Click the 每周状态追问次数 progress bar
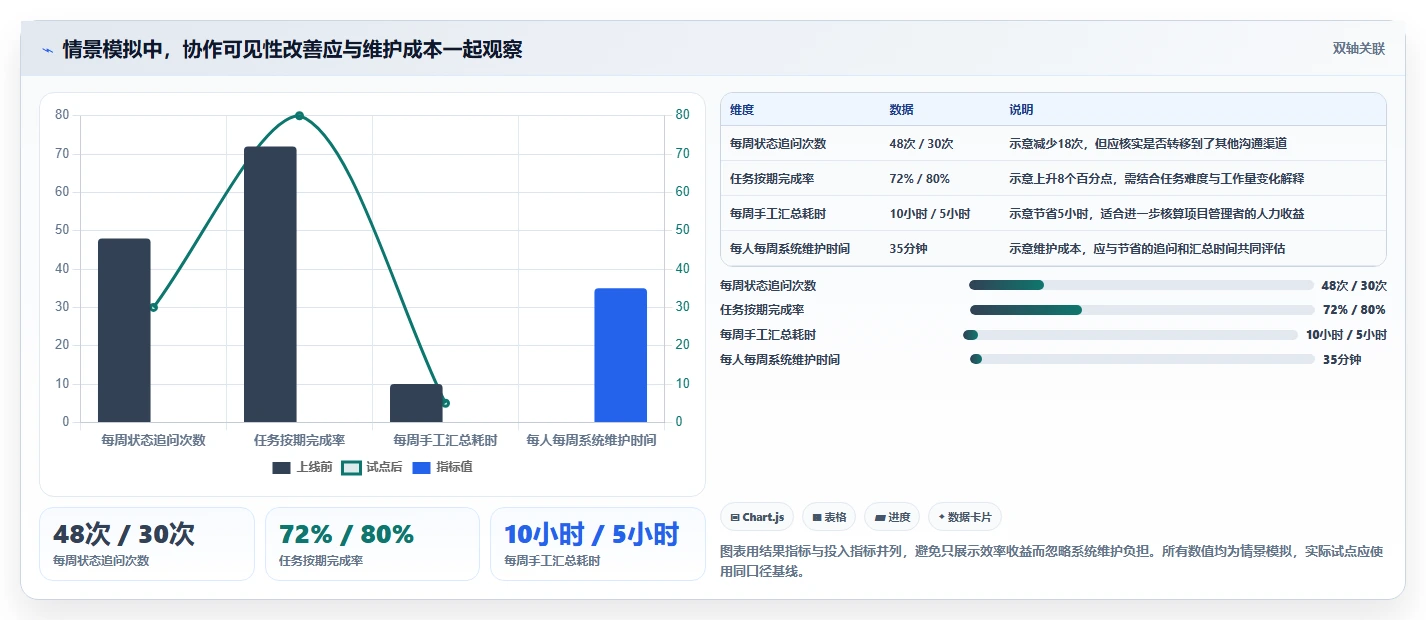Image resolution: width=1426 pixels, height=620 pixels. click(x=1141, y=285)
